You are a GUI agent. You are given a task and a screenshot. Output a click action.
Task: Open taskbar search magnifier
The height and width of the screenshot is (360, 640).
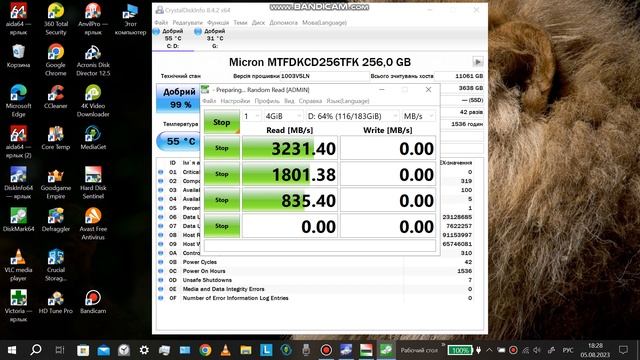pyautogui.click(x=36, y=350)
